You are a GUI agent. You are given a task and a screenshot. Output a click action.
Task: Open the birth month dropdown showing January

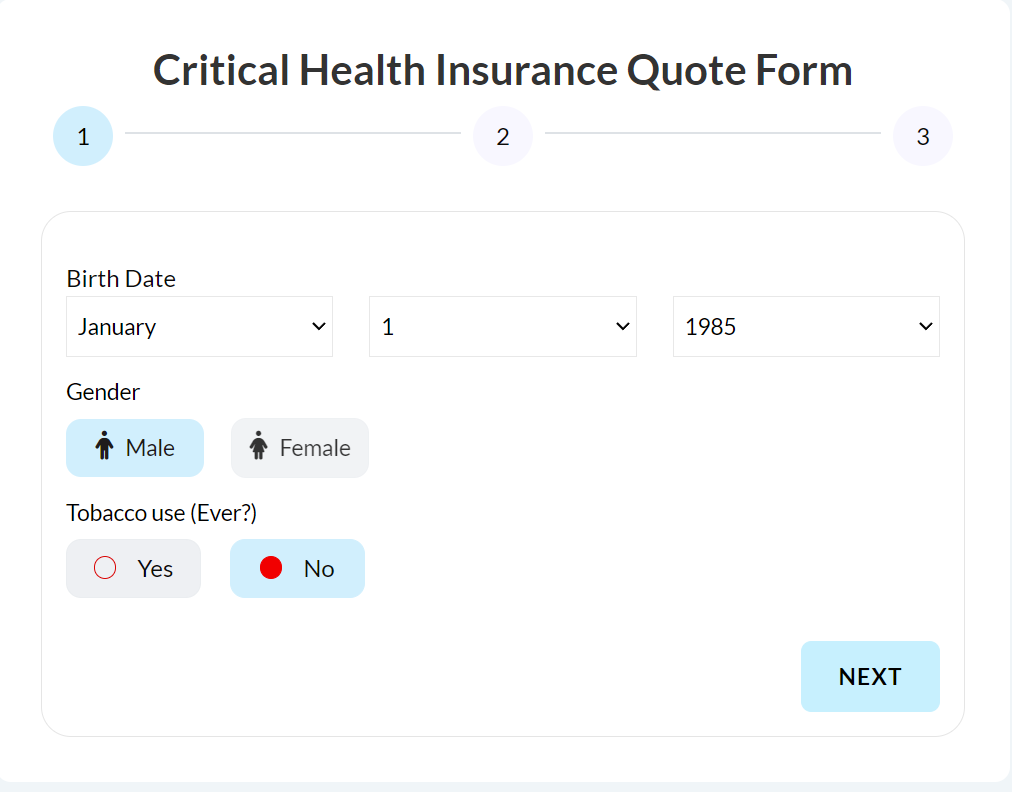(x=199, y=327)
